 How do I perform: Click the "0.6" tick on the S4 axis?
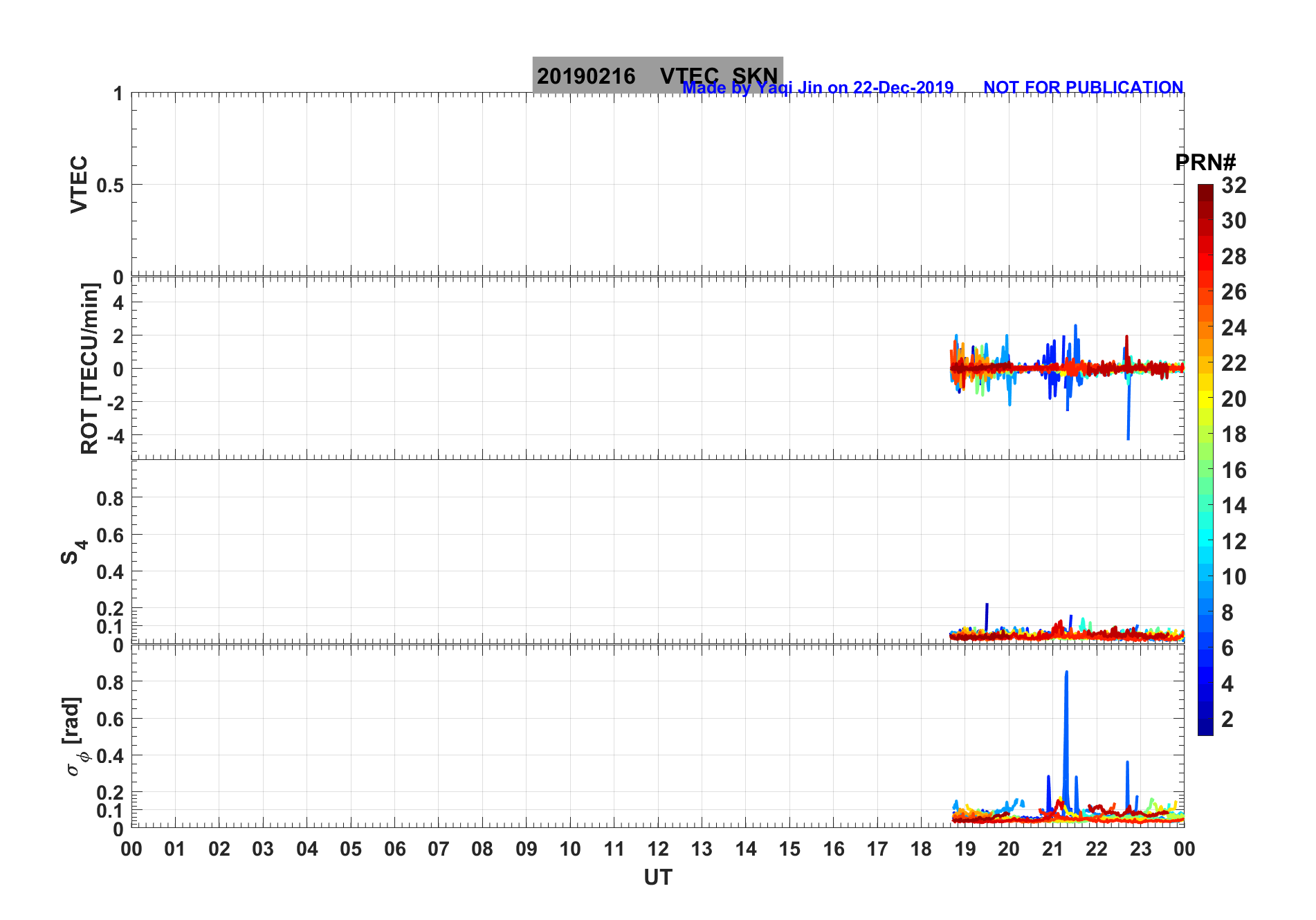(x=111, y=535)
